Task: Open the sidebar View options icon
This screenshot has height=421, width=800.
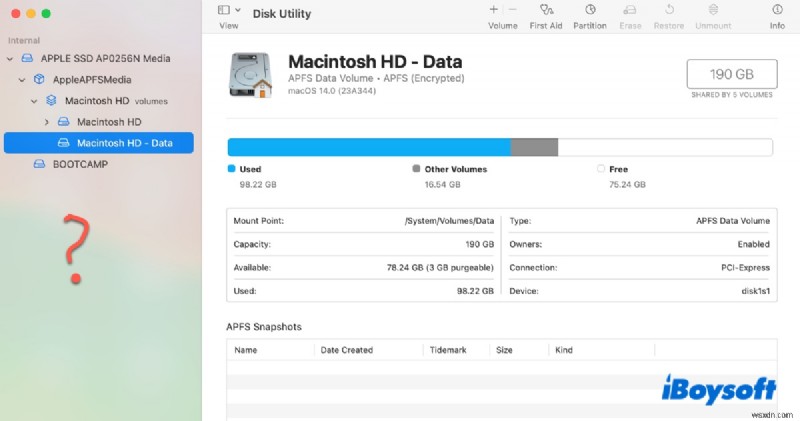Action: pyautogui.click(x=223, y=10)
